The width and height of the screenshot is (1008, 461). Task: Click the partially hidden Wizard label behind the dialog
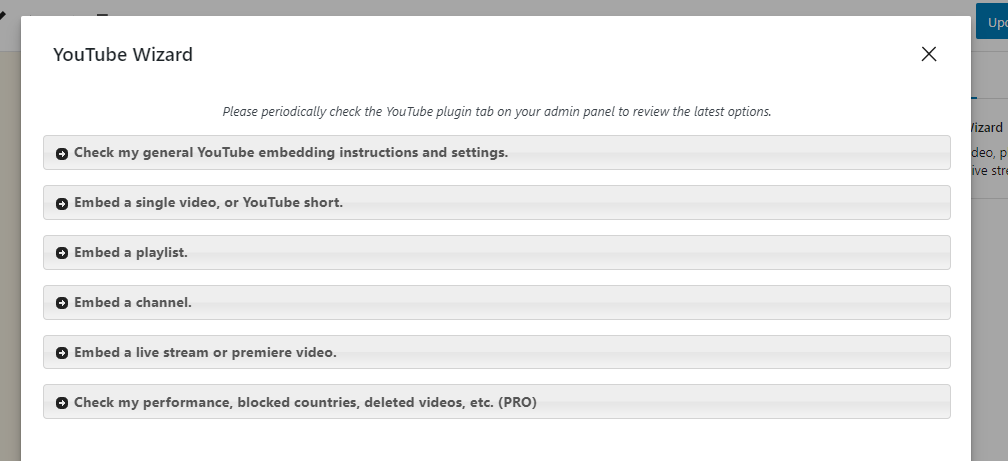tap(988, 127)
